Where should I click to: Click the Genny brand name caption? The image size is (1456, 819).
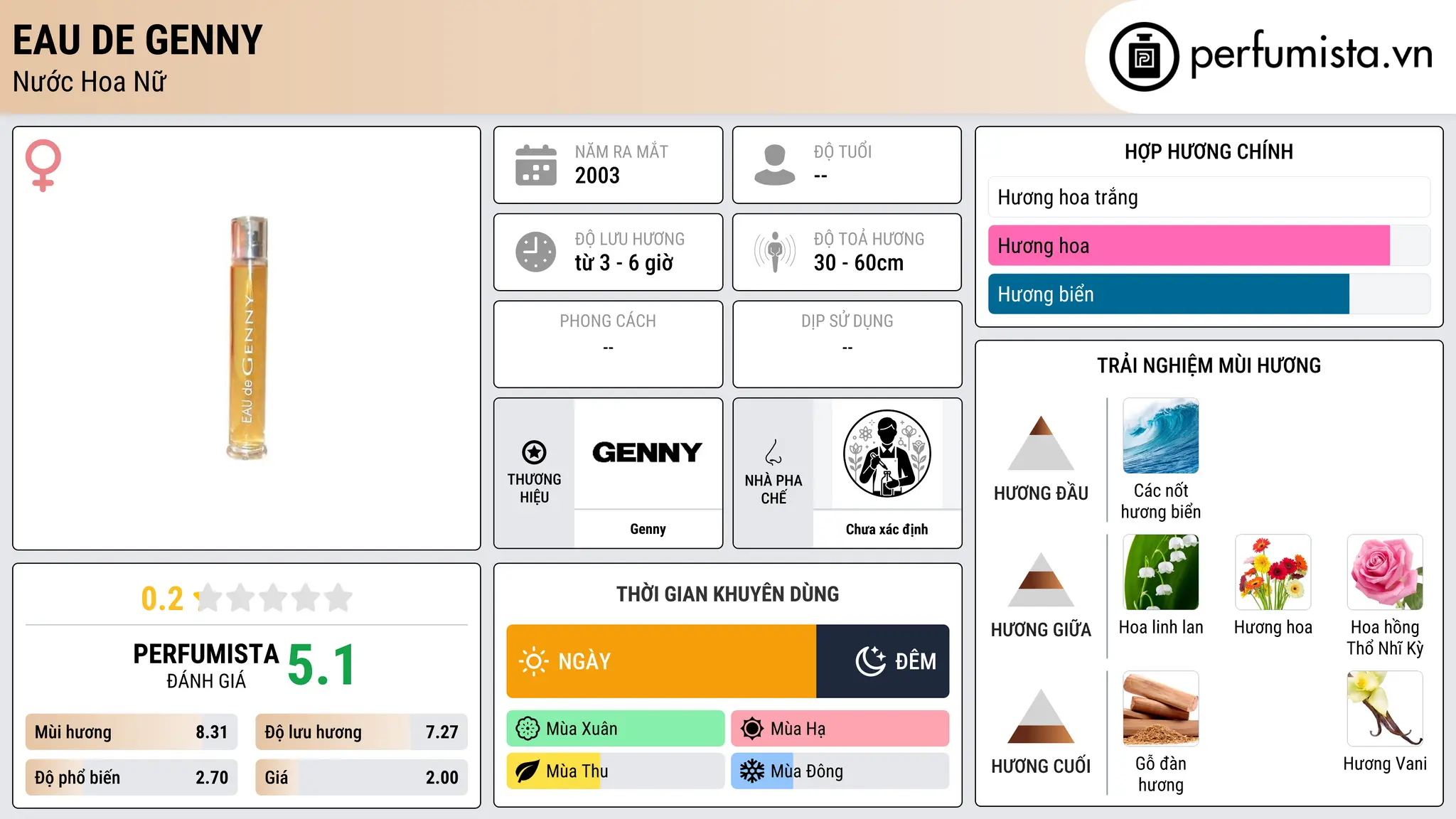pos(648,529)
